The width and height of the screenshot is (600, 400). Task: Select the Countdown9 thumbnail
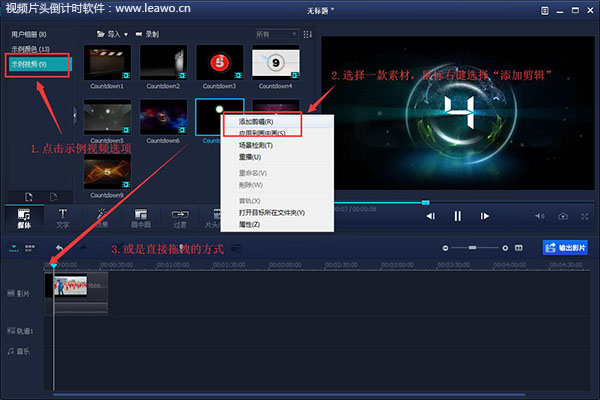pyautogui.click(x=107, y=172)
